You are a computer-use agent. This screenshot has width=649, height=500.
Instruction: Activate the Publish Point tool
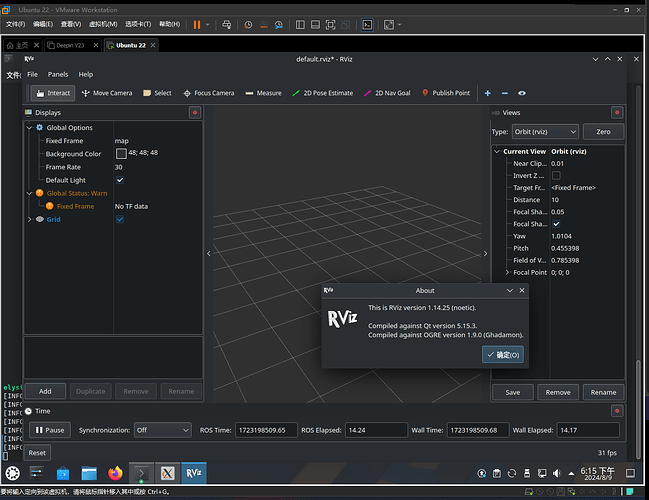click(x=446, y=93)
